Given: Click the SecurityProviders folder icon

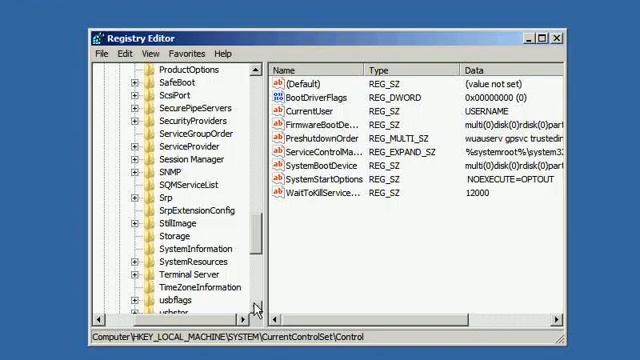Looking at the screenshot, I should [149, 121].
